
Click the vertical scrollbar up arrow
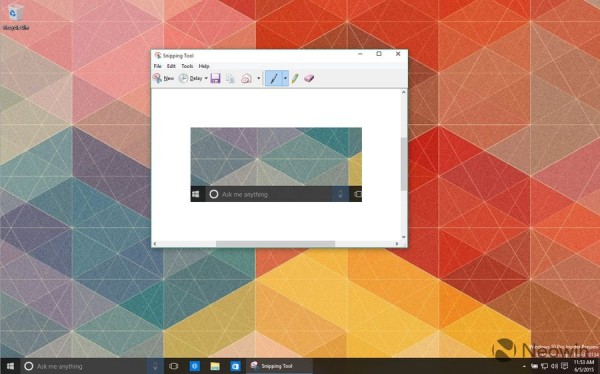(x=404, y=92)
